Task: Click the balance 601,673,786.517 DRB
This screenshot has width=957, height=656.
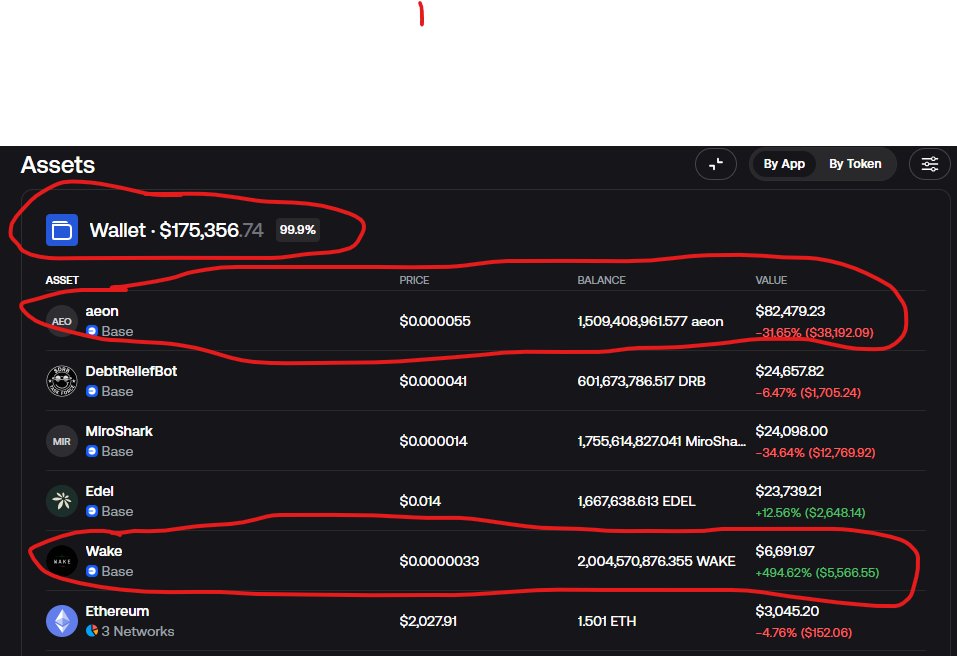Action: (641, 381)
